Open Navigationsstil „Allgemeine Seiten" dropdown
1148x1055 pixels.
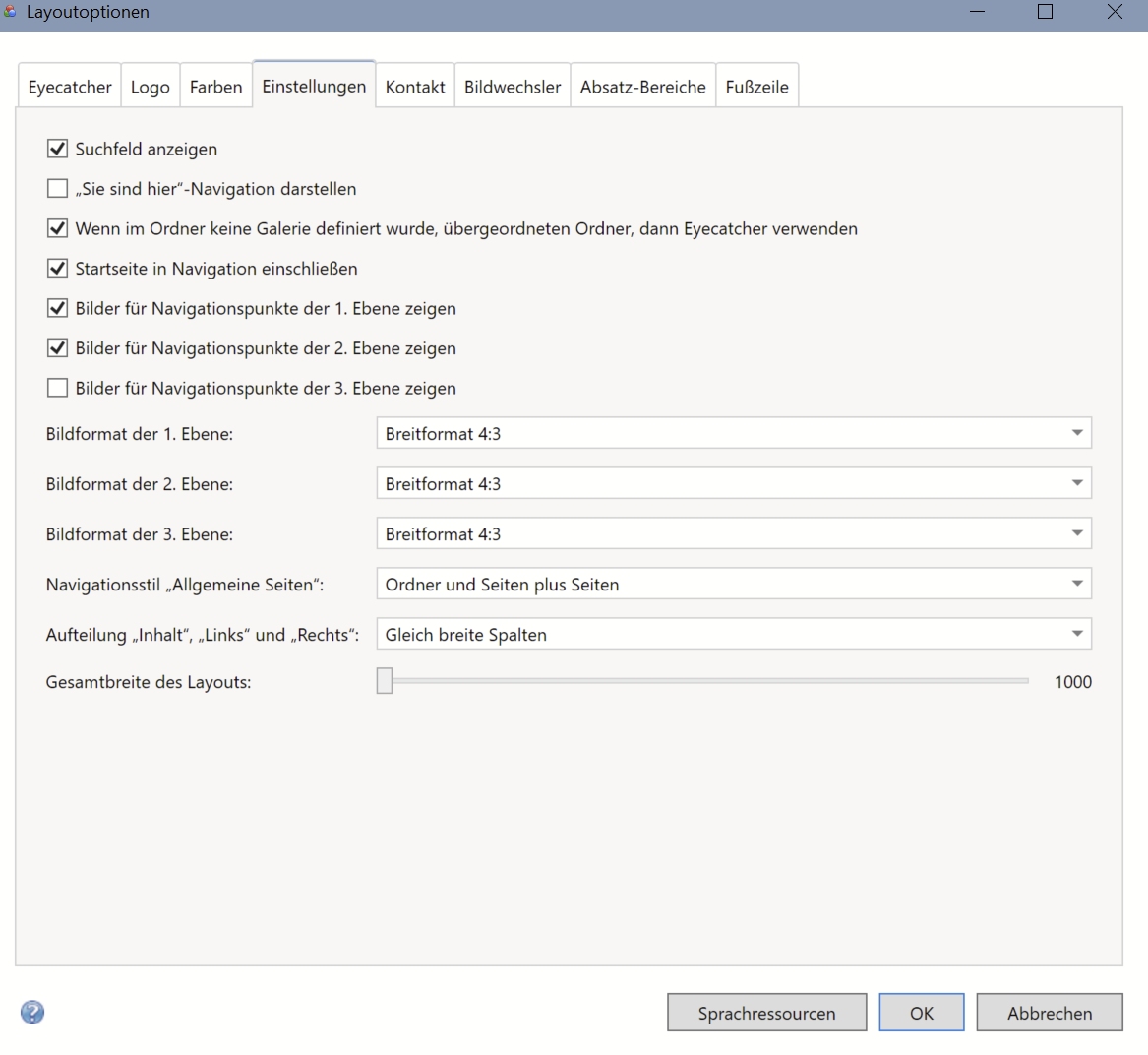[734, 584]
